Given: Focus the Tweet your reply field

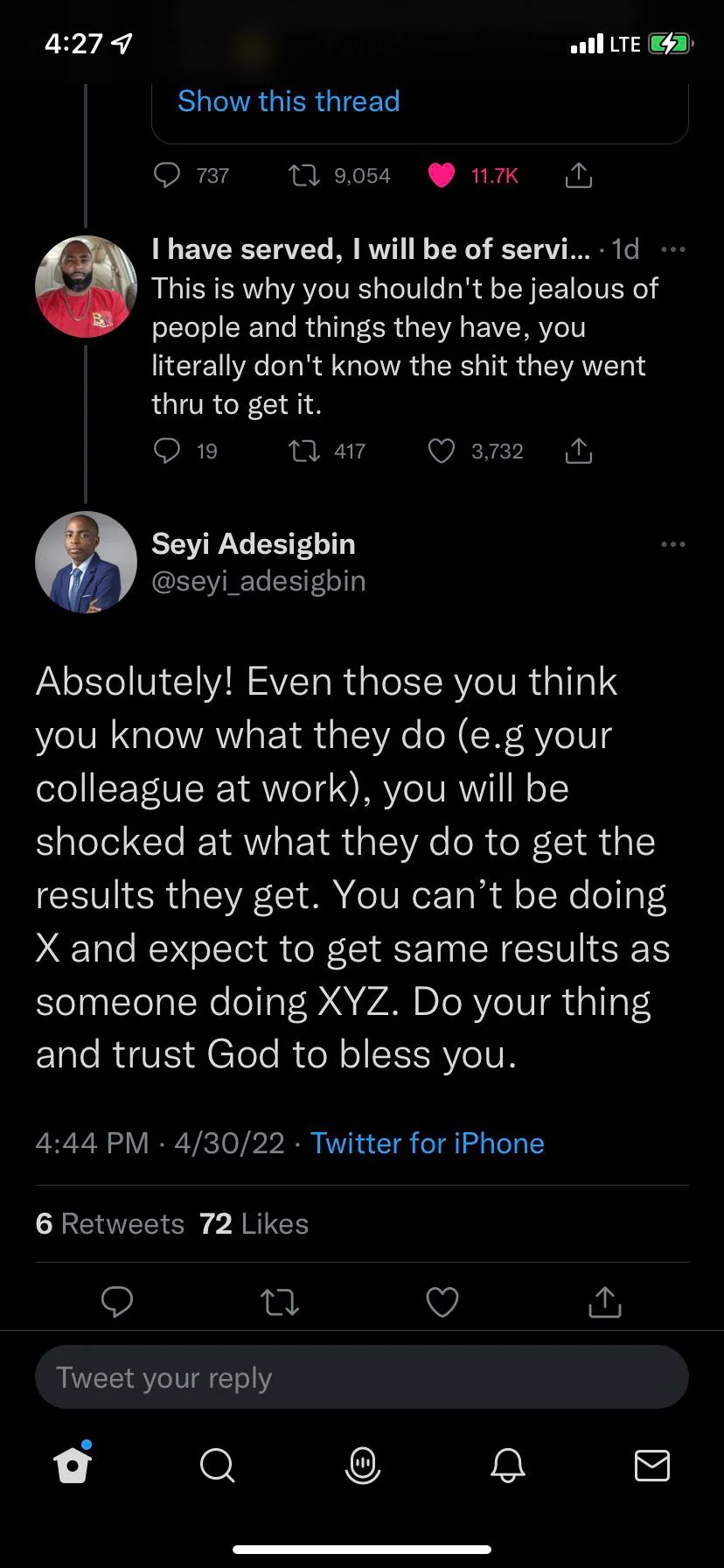Looking at the screenshot, I should [x=362, y=1377].
